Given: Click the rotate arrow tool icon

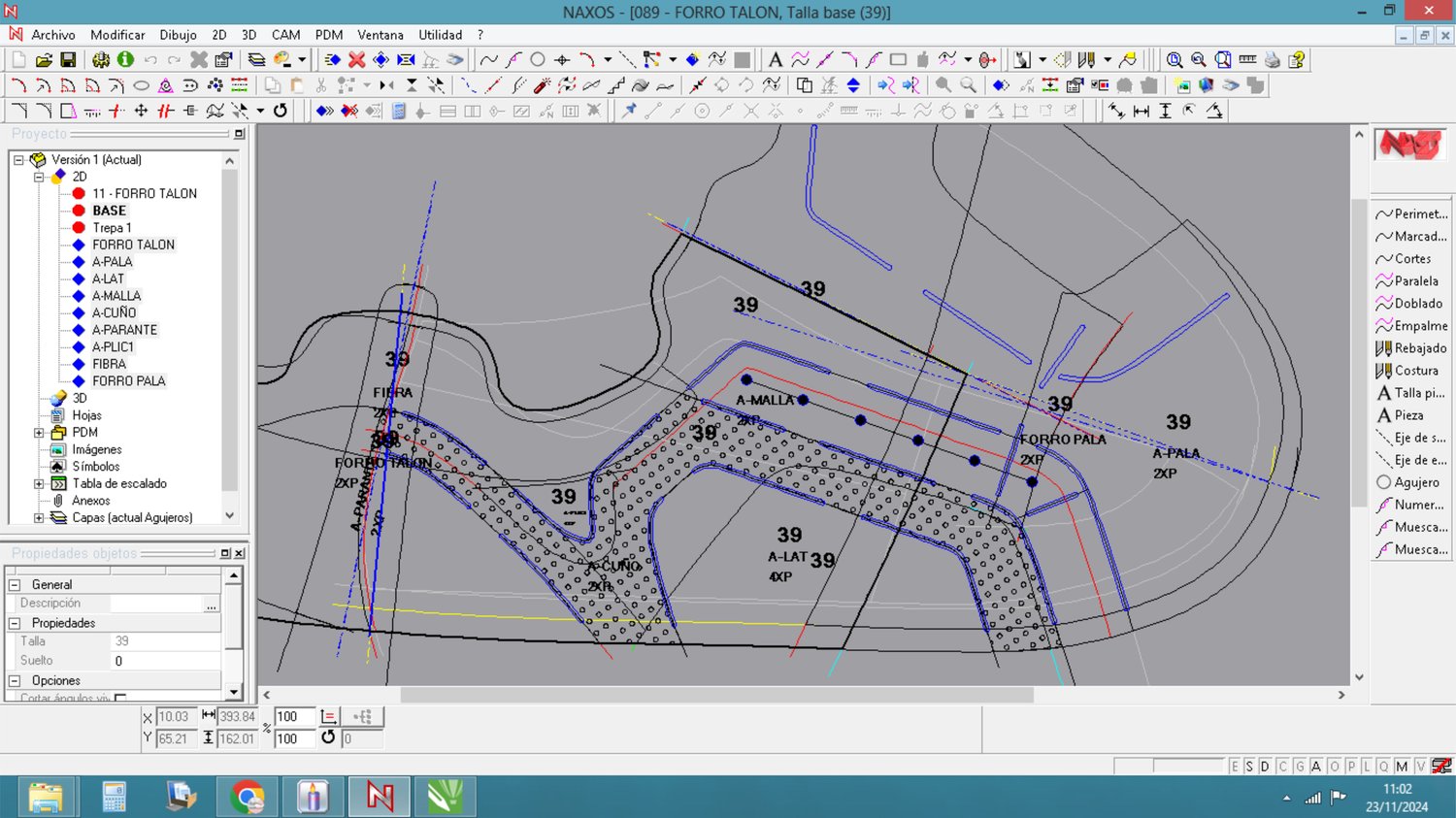Looking at the screenshot, I should coord(281,111).
